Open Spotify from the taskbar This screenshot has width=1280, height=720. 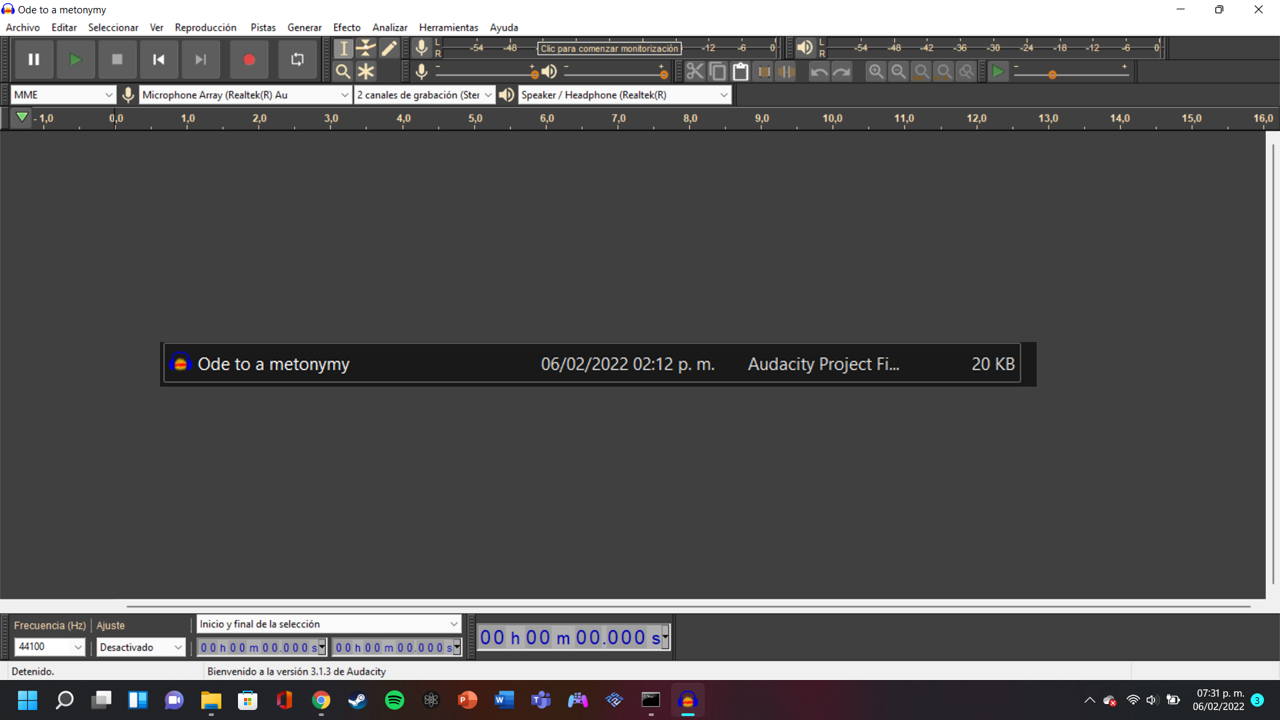coord(394,700)
